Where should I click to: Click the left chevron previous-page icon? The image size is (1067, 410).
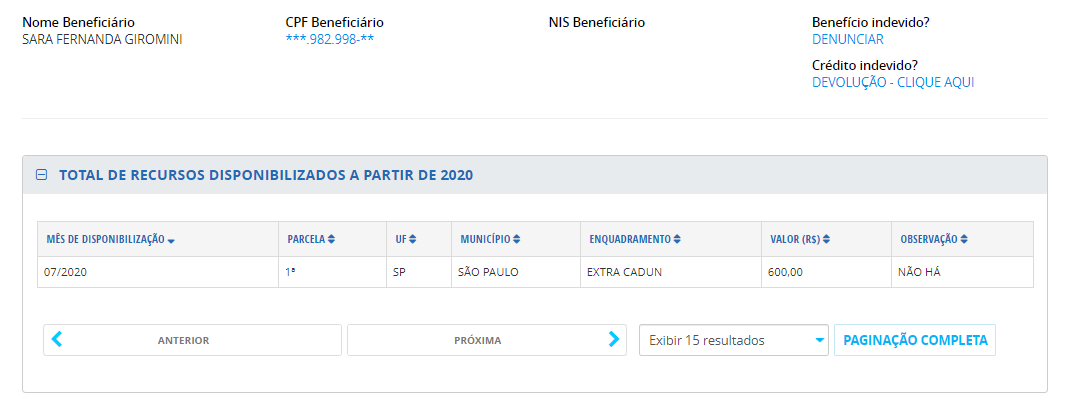[57, 340]
